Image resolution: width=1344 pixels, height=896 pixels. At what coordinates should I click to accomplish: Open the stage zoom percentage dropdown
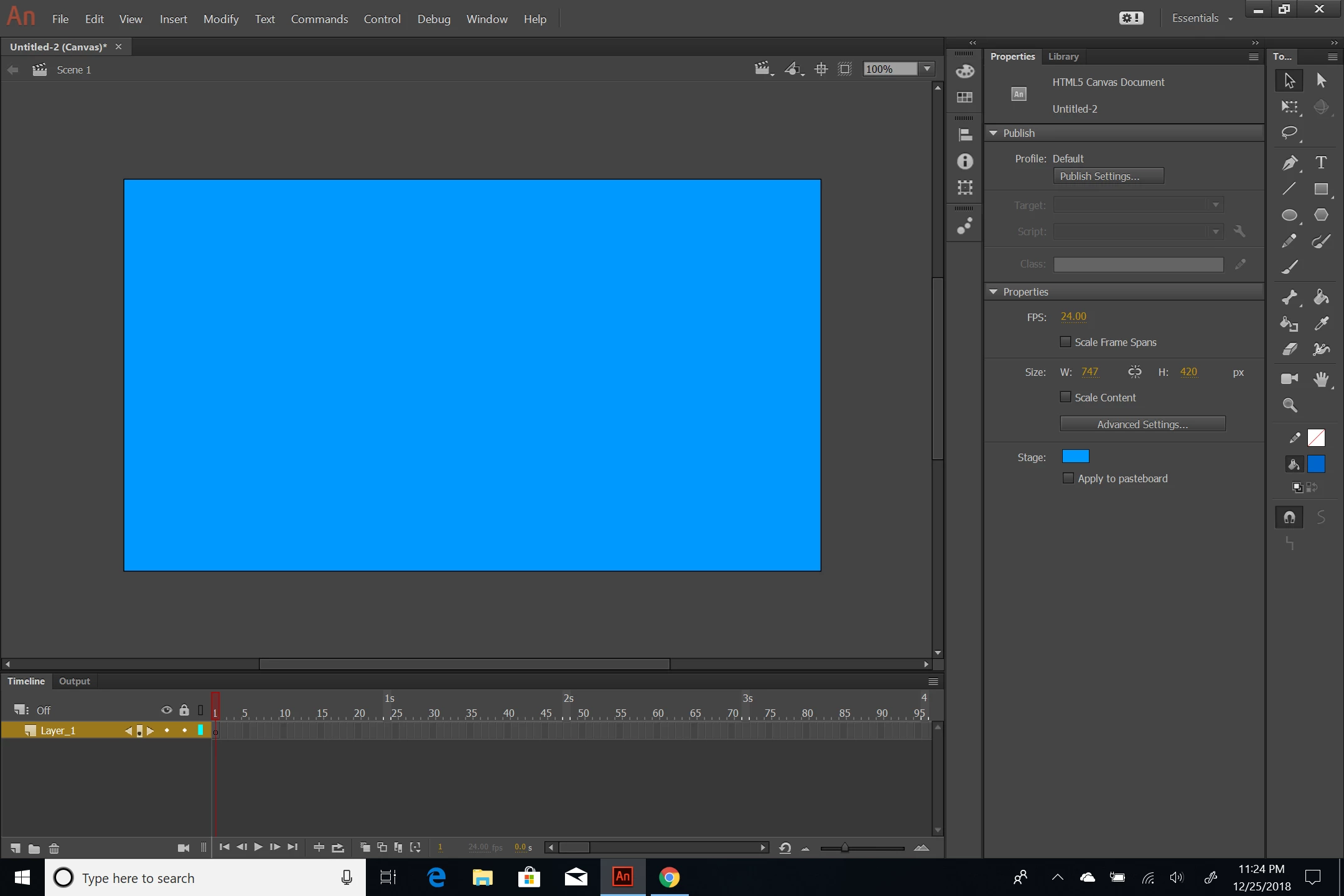coord(927,69)
